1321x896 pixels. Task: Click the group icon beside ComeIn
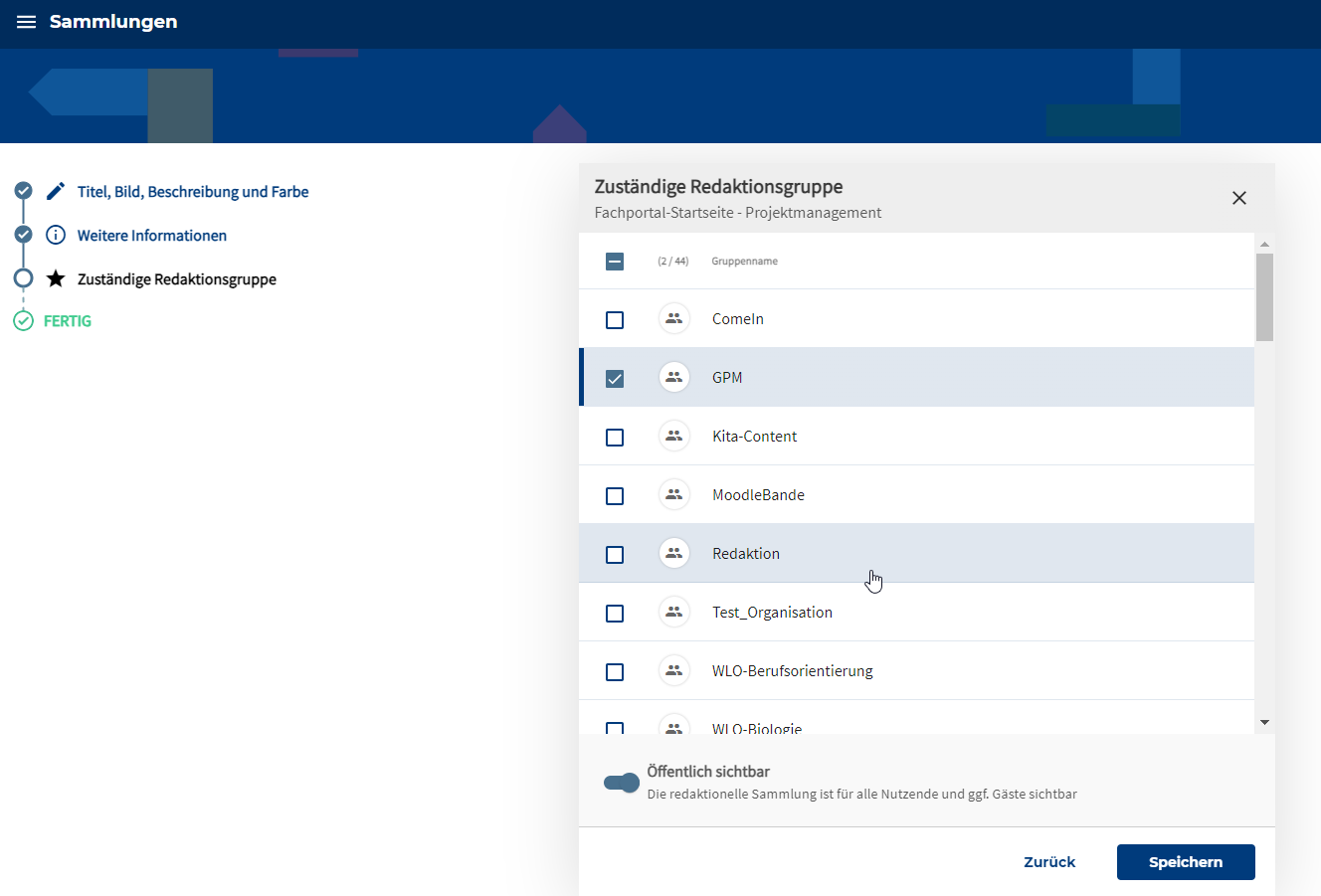(x=674, y=319)
